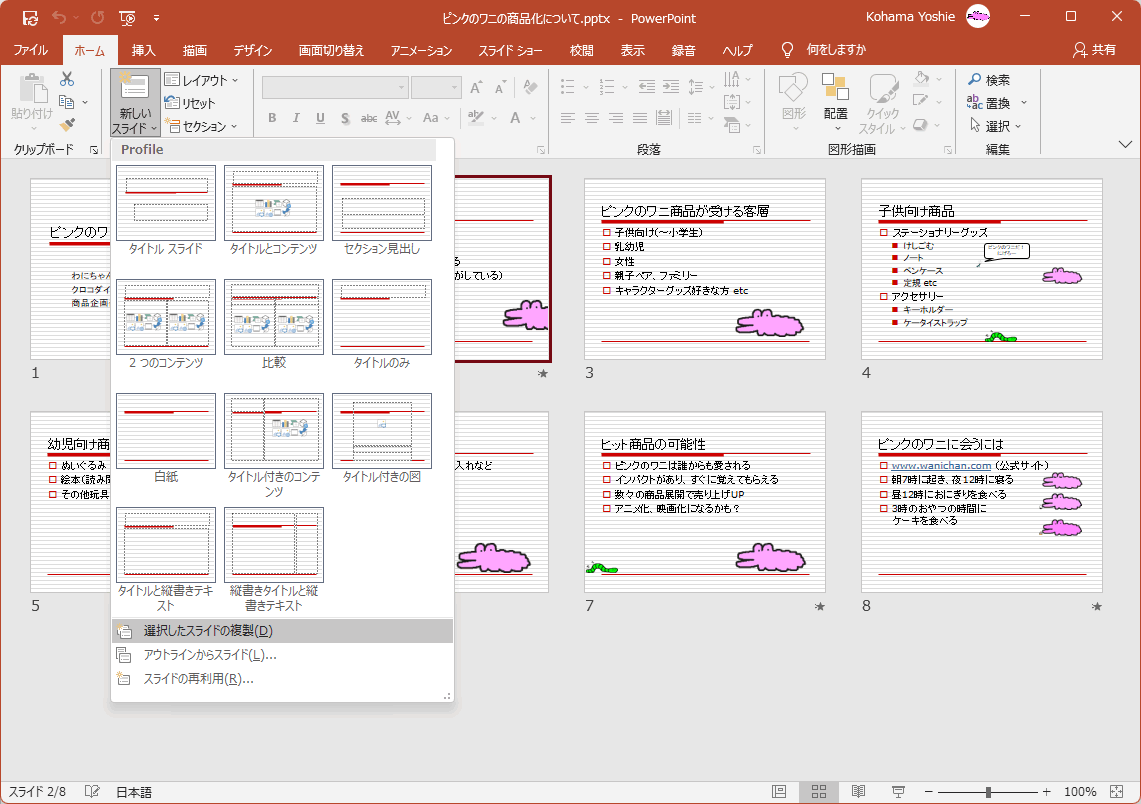The width and height of the screenshot is (1141, 804).
Task: Click Clear All Formatting icon
Action: coord(530,88)
